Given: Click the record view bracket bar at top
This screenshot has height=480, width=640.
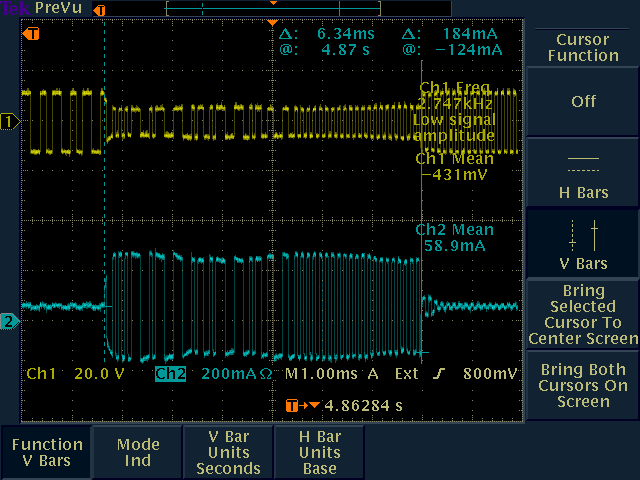Looking at the screenshot, I should [273, 9].
